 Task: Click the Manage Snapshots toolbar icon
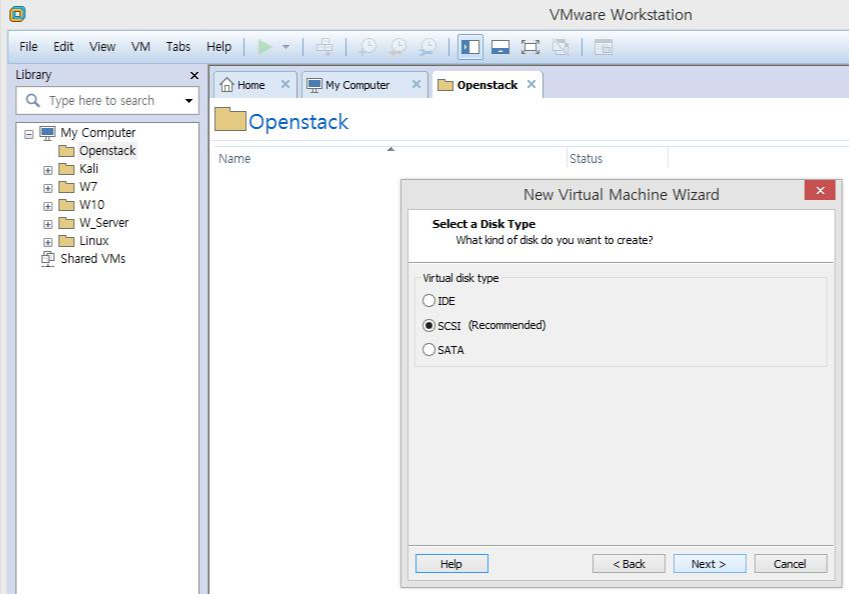tap(428, 47)
